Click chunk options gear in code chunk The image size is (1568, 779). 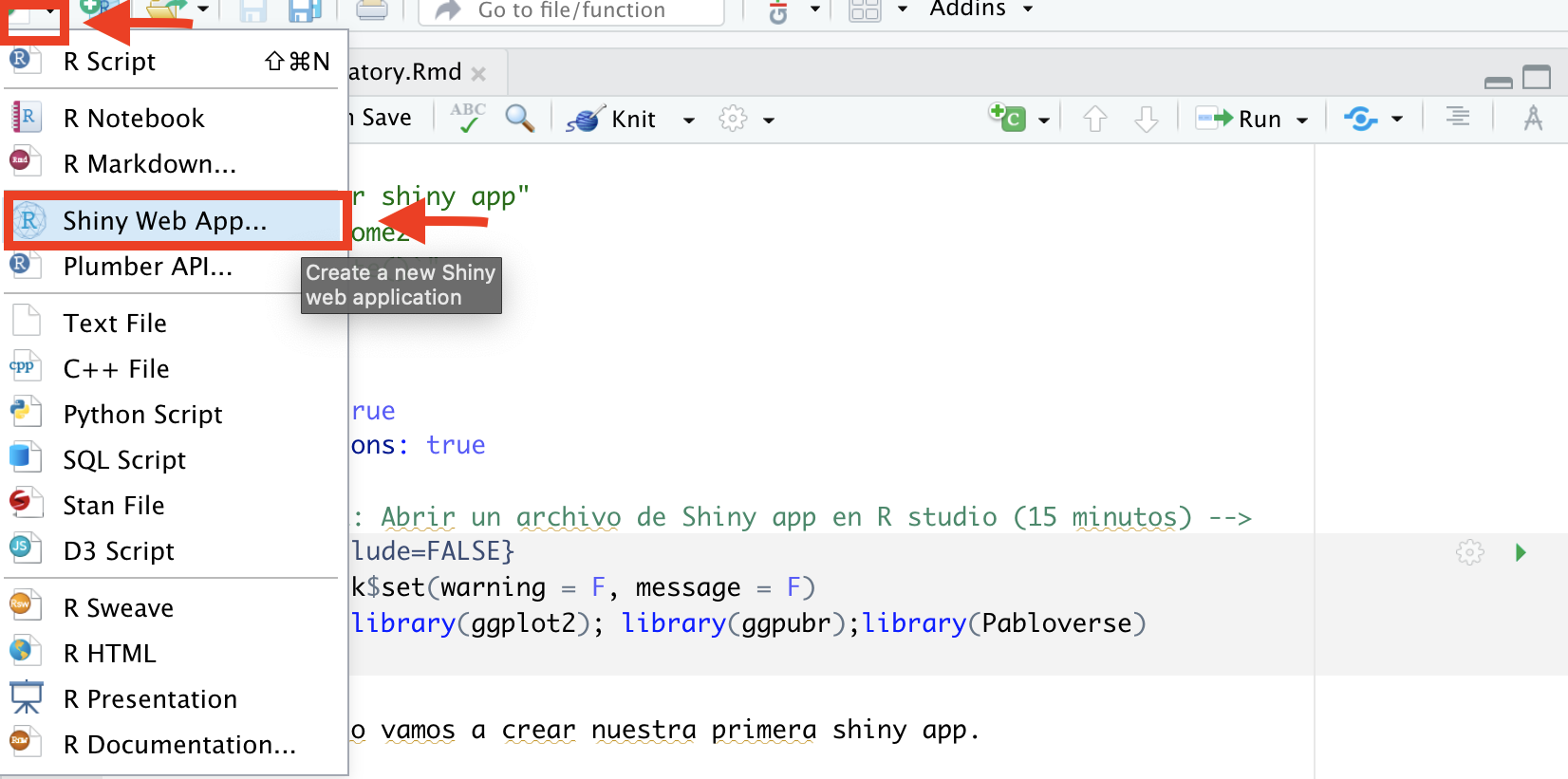[x=1470, y=552]
